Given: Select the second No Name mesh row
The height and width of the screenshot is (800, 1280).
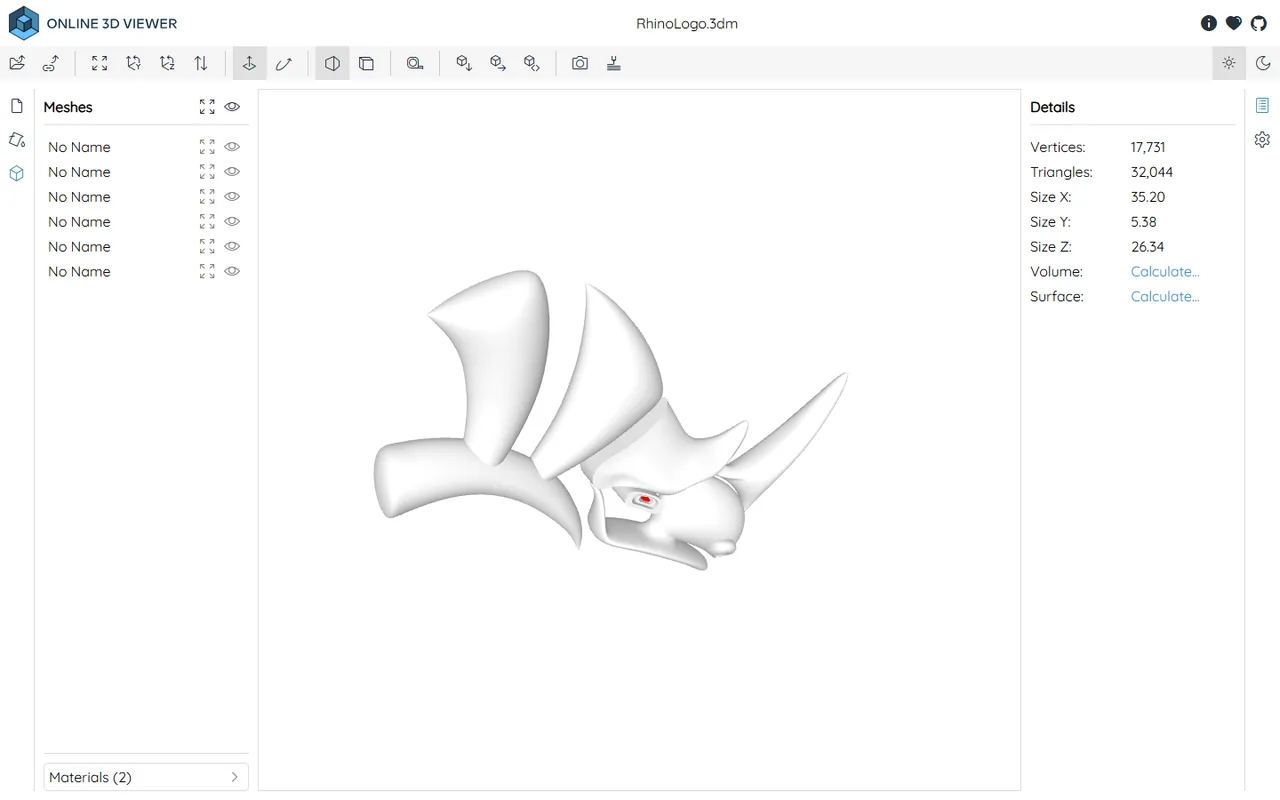Looking at the screenshot, I should tap(146, 172).
